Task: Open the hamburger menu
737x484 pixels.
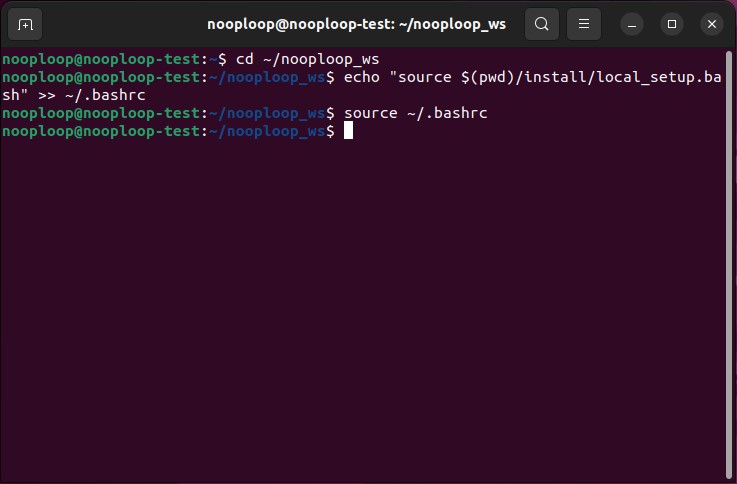Action: coord(585,24)
